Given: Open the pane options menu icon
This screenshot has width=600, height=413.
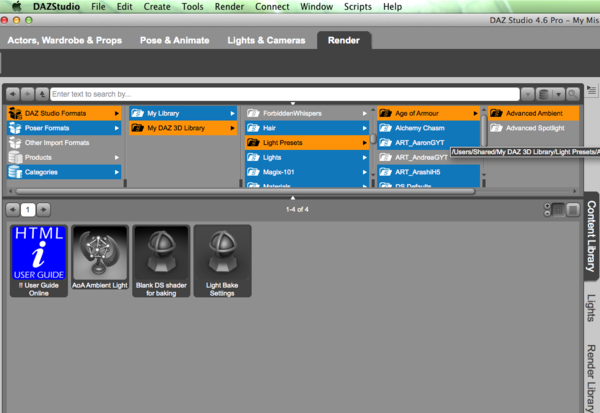Looking at the screenshot, I should [592, 91].
